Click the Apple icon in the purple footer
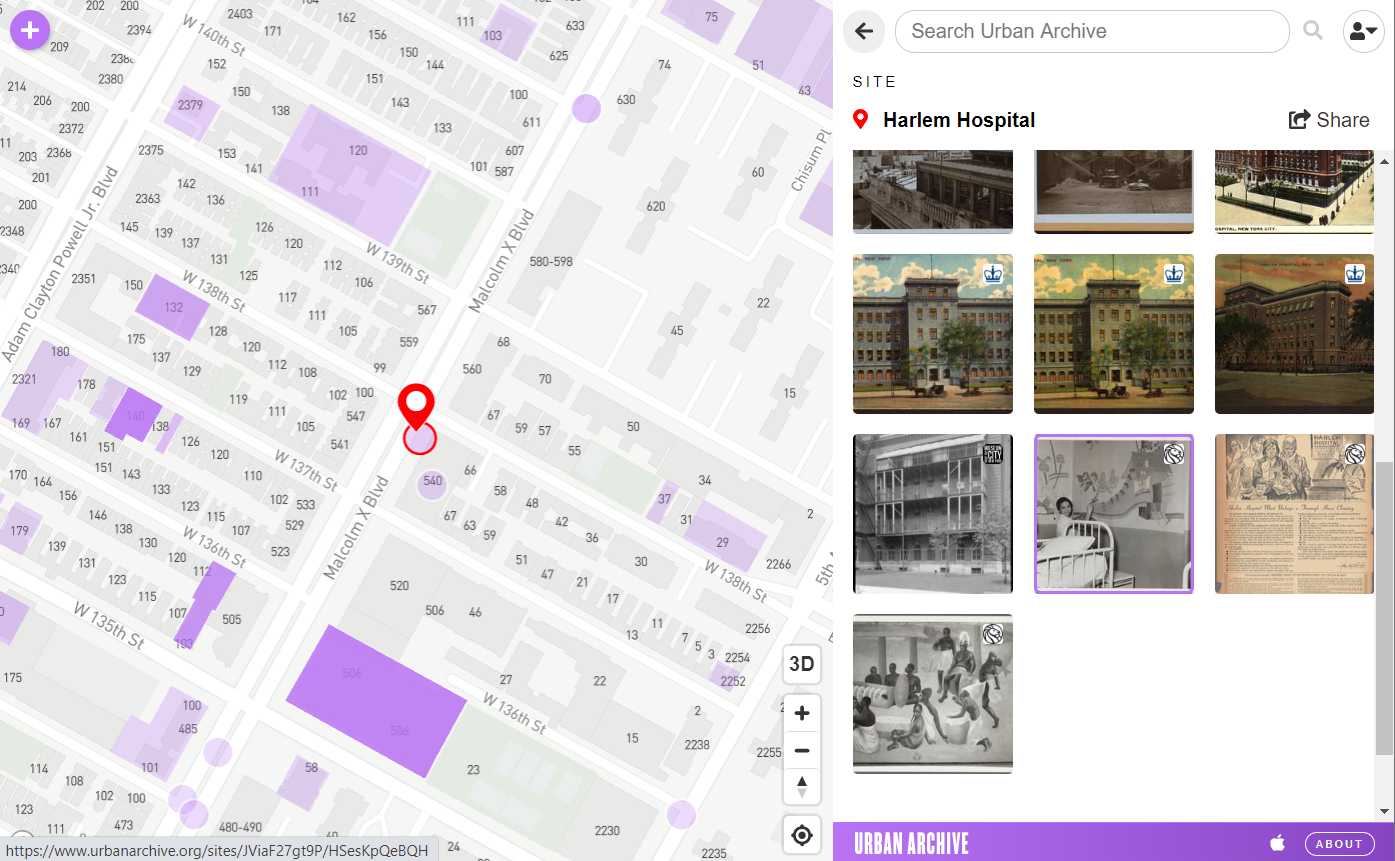The width and height of the screenshot is (1395, 861). click(1278, 843)
